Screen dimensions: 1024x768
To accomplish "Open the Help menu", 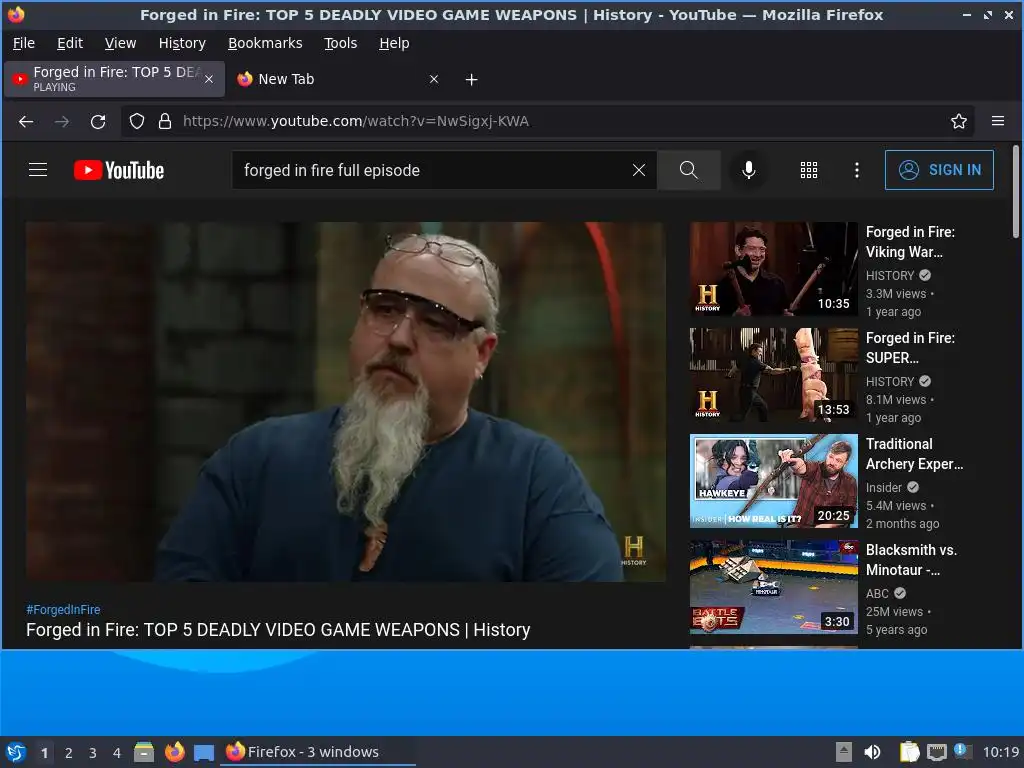I will coord(394,43).
